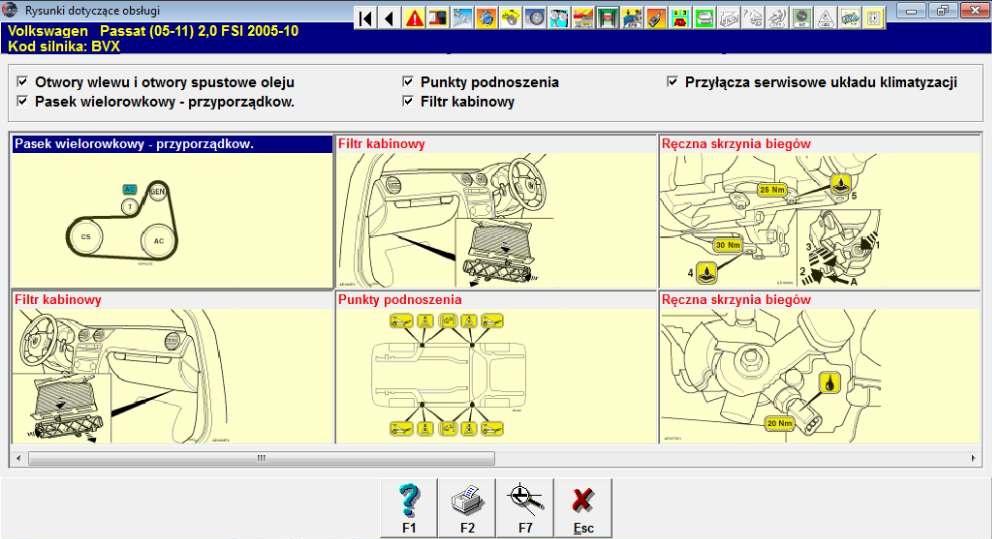The width and height of the screenshot is (992, 539).
Task: Toggle Przyłącza serwisowe układu klimatyzacji checkbox
Action: pyautogui.click(x=673, y=82)
